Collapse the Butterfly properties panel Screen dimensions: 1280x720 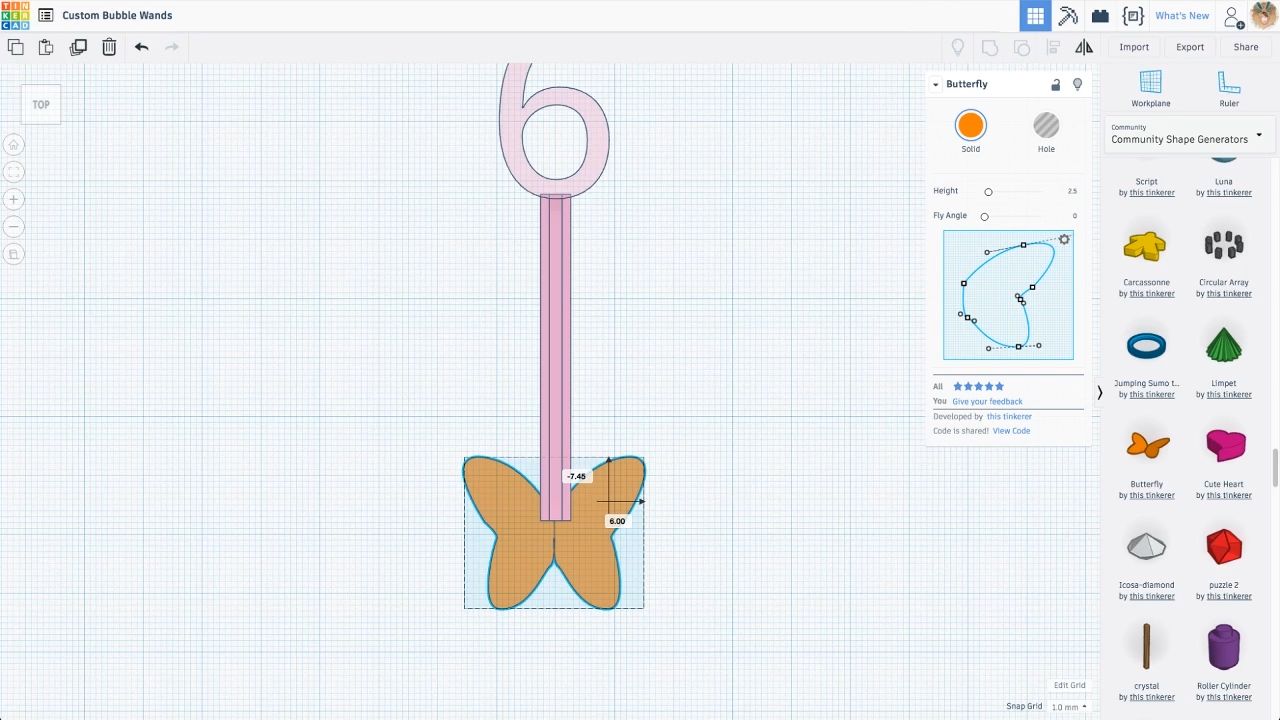[x=935, y=84]
